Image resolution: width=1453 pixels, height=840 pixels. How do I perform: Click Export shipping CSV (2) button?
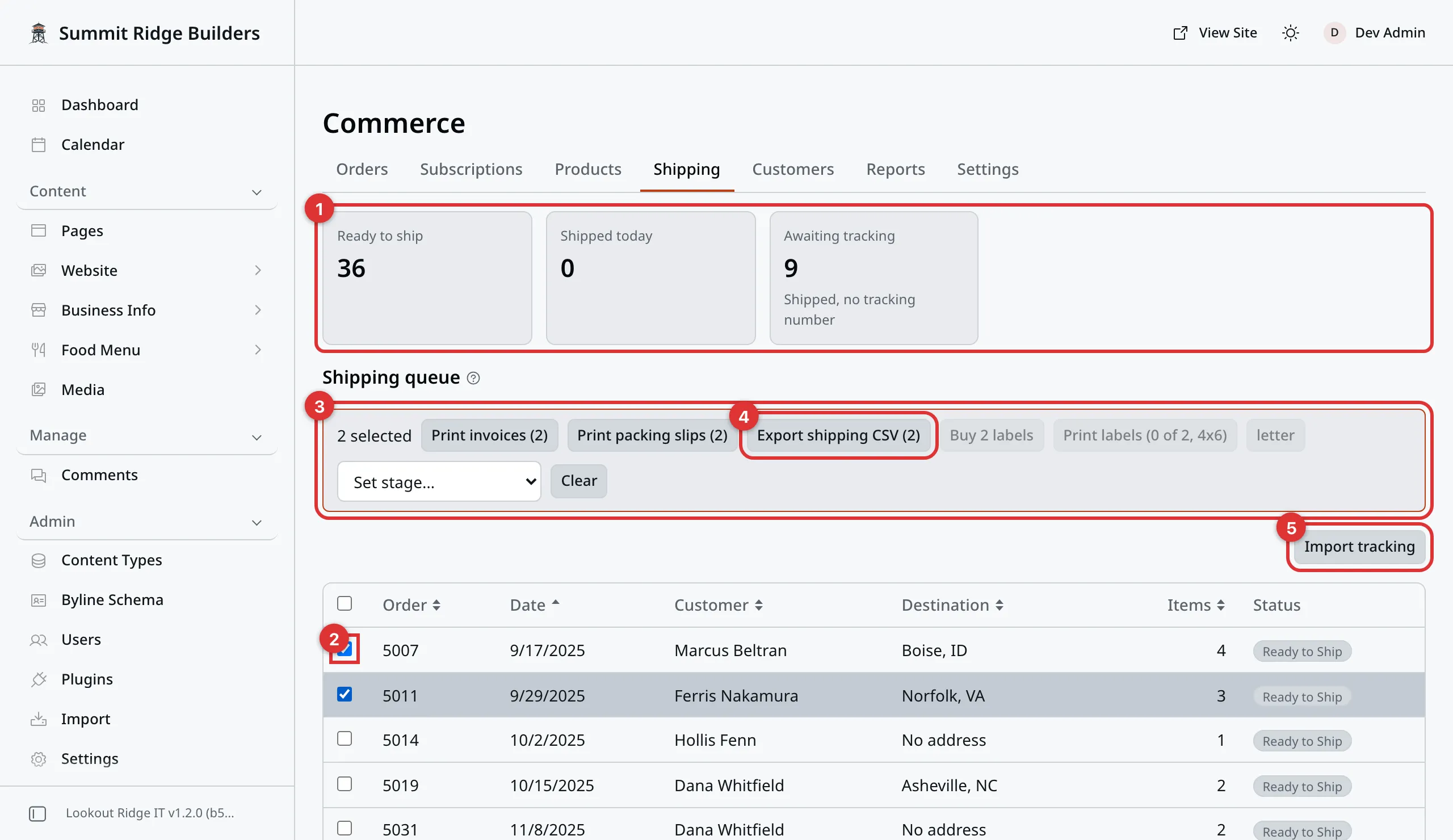[838, 435]
